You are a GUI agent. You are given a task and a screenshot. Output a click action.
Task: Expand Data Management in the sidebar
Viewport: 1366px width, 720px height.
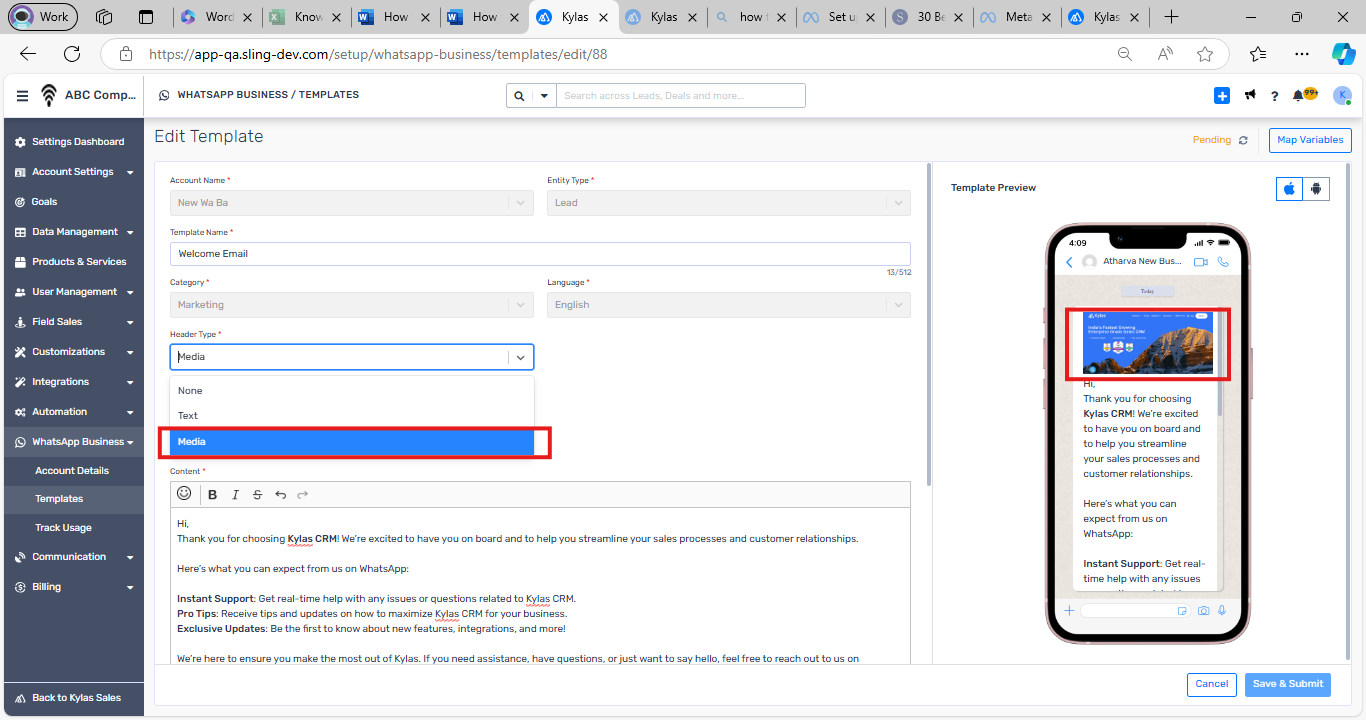coord(73,232)
